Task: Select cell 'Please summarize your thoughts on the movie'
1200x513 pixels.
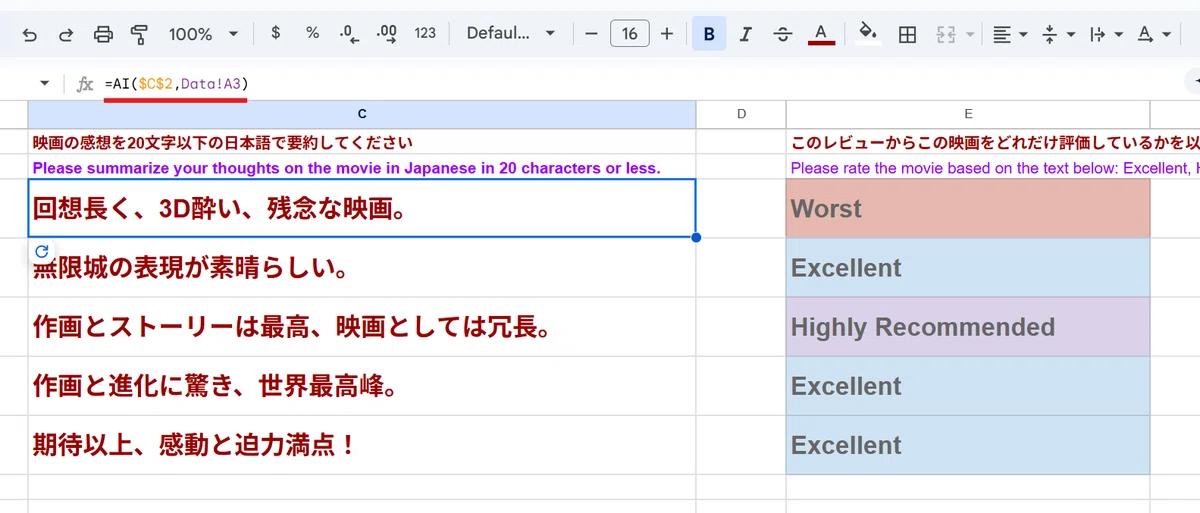Action: 362,167
